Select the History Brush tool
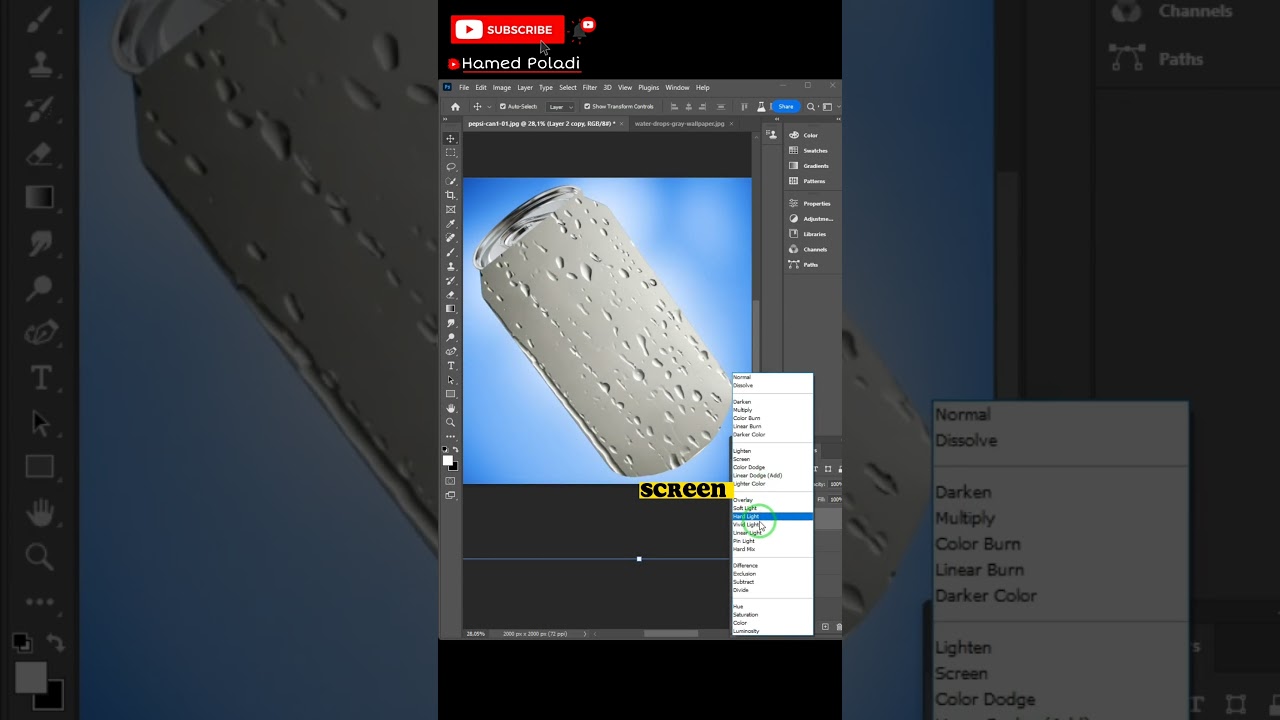 coord(451,280)
